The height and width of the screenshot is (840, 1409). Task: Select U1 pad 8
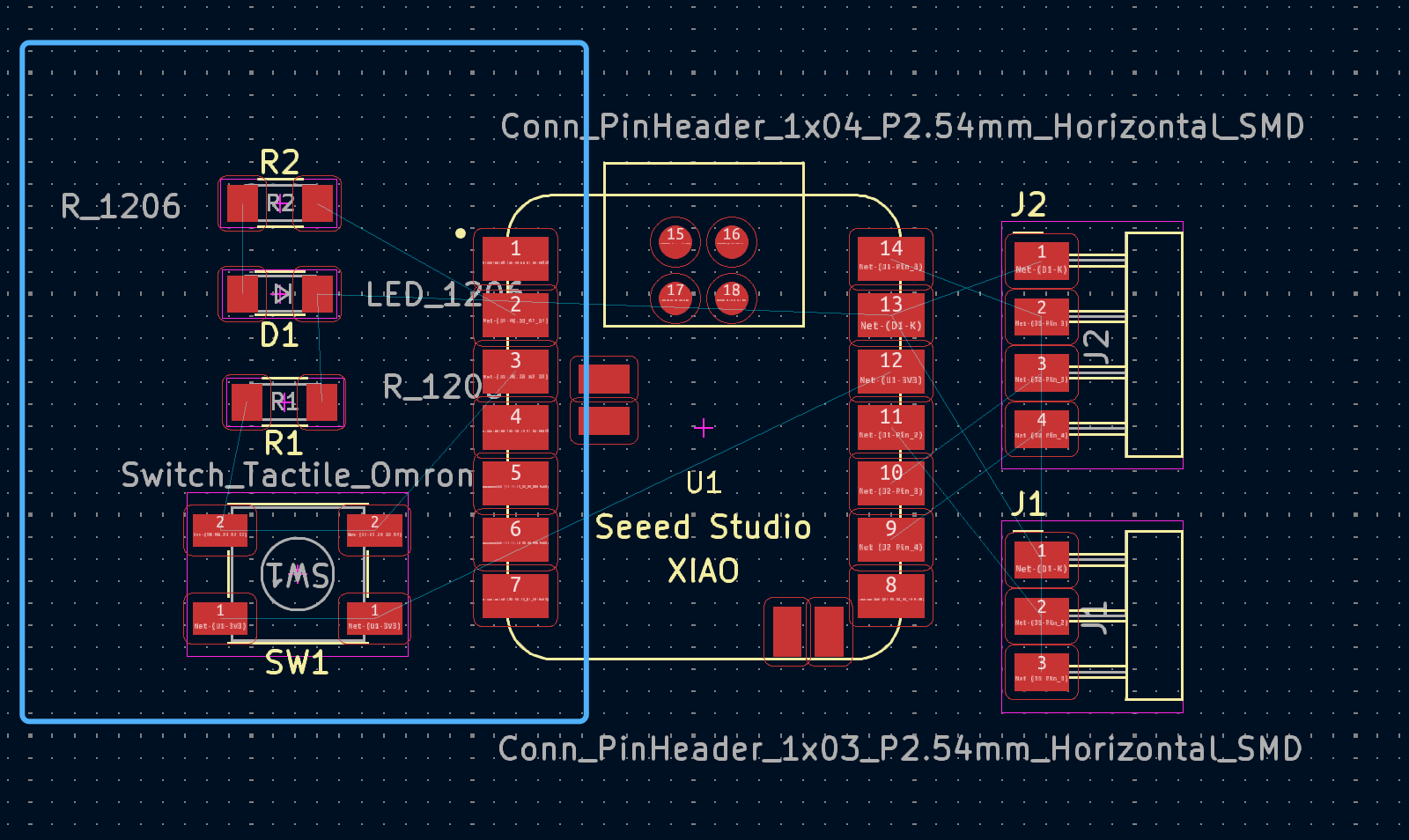pos(890,594)
